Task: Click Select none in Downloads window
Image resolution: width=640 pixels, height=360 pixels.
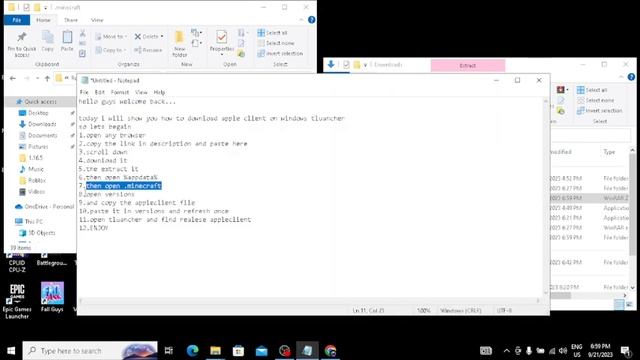Action: tap(596, 100)
